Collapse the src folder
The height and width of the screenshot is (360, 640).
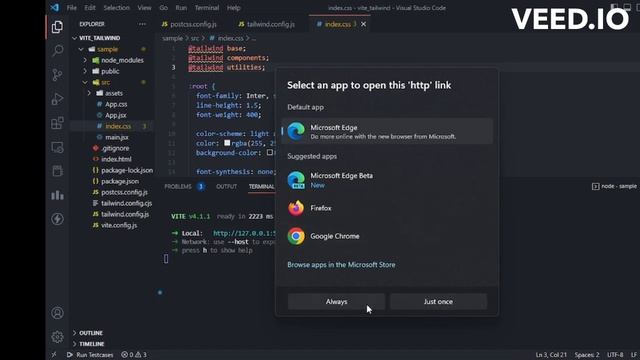85,82
